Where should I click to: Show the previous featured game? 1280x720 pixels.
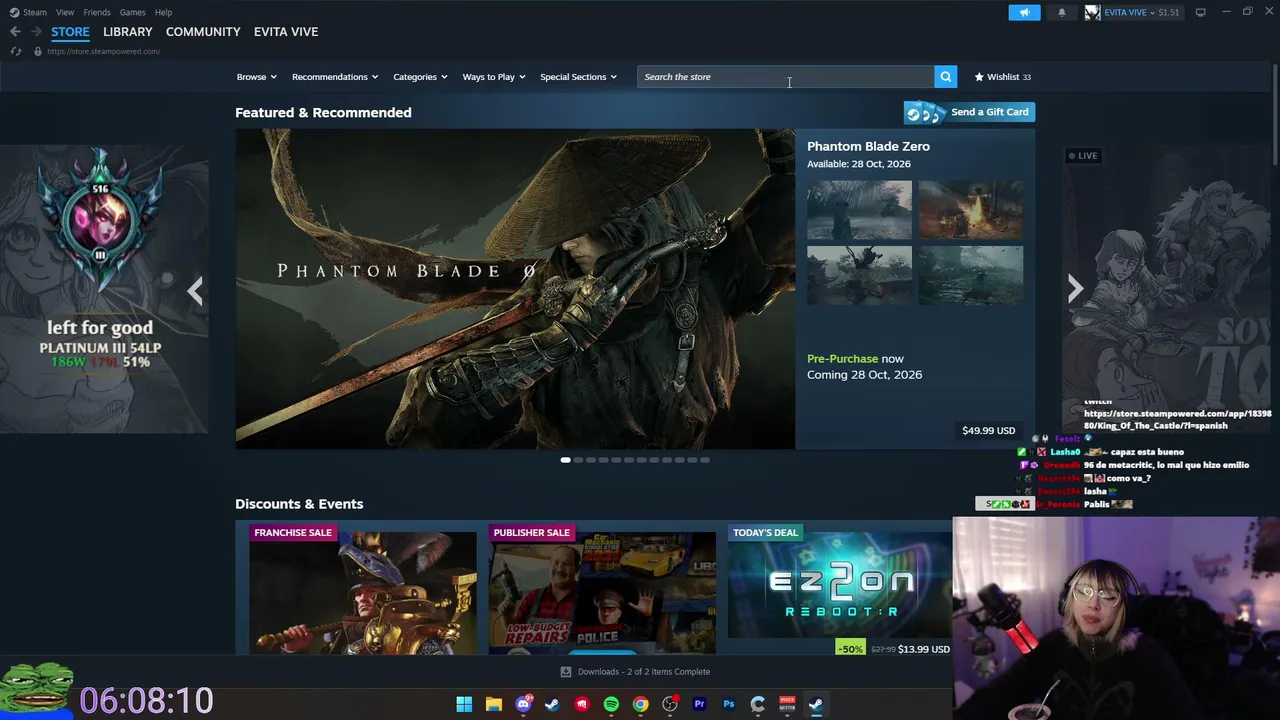coord(195,290)
